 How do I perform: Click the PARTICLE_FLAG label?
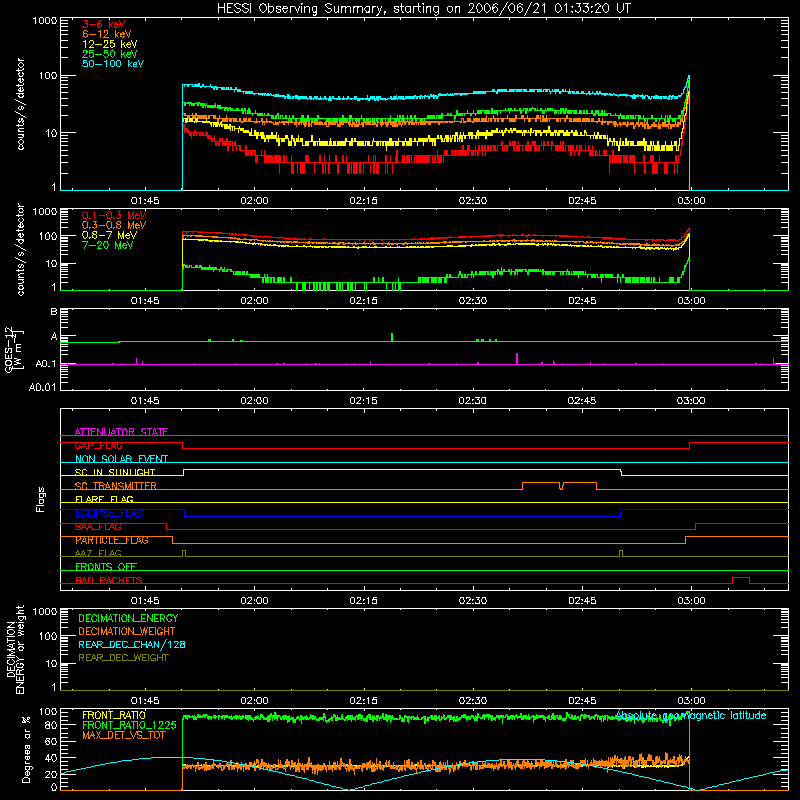point(112,540)
